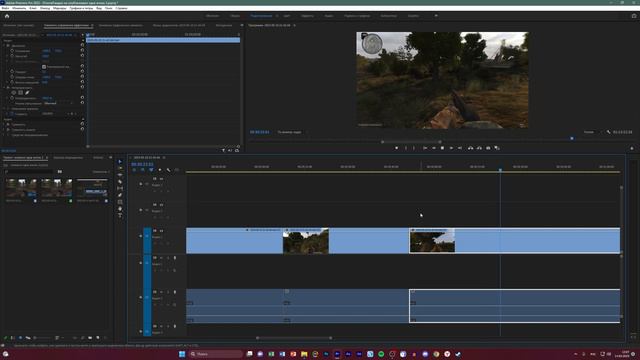
Task: Click the Extract button in Program monitor
Action: [479, 148]
